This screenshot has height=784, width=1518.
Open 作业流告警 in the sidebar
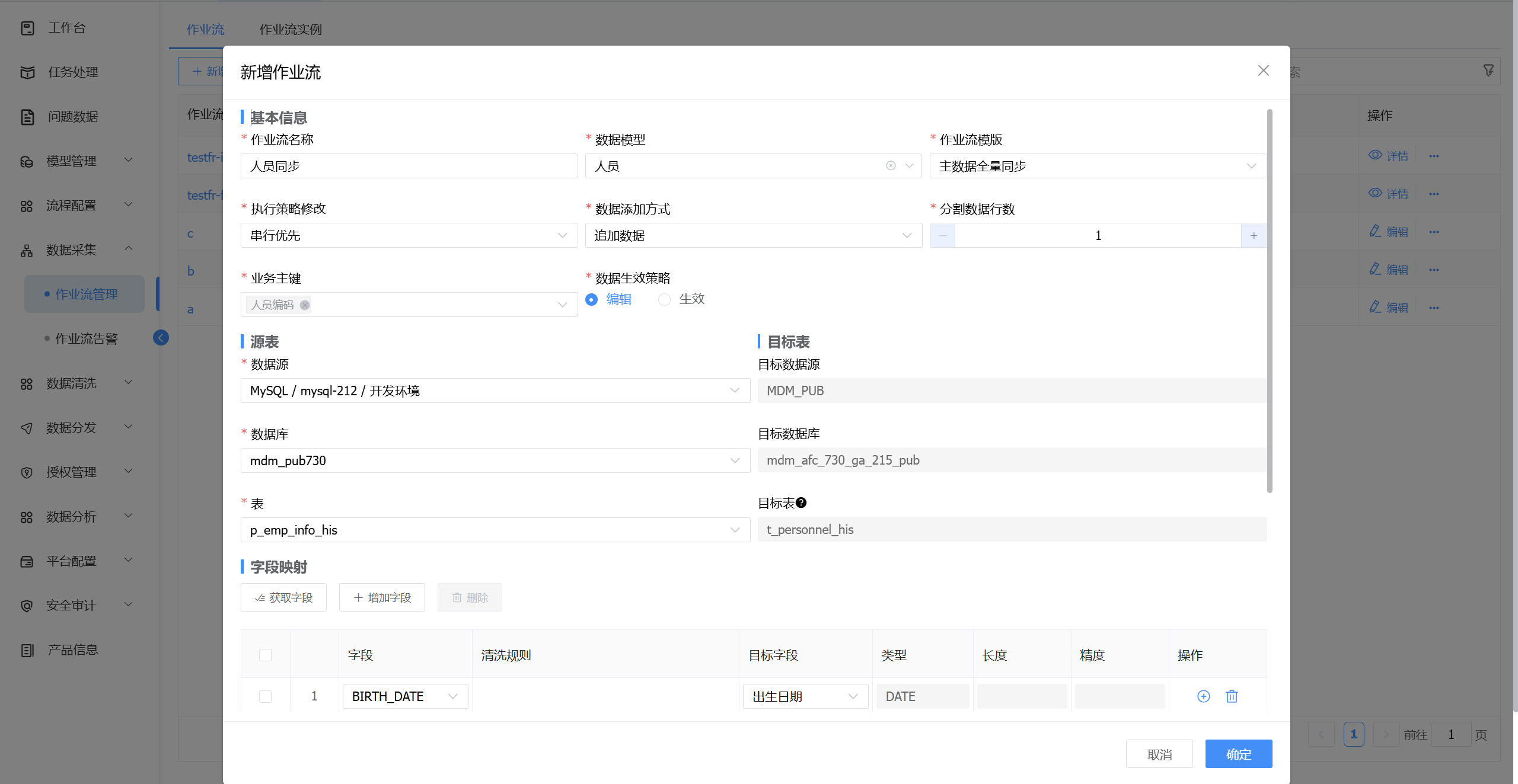click(87, 339)
